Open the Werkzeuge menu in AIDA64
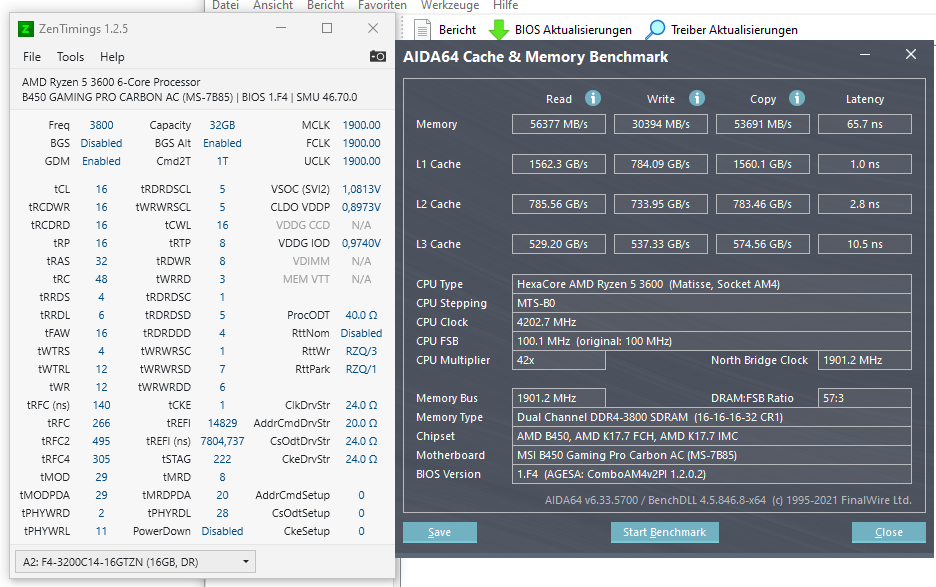936x587 pixels. [449, 5]
